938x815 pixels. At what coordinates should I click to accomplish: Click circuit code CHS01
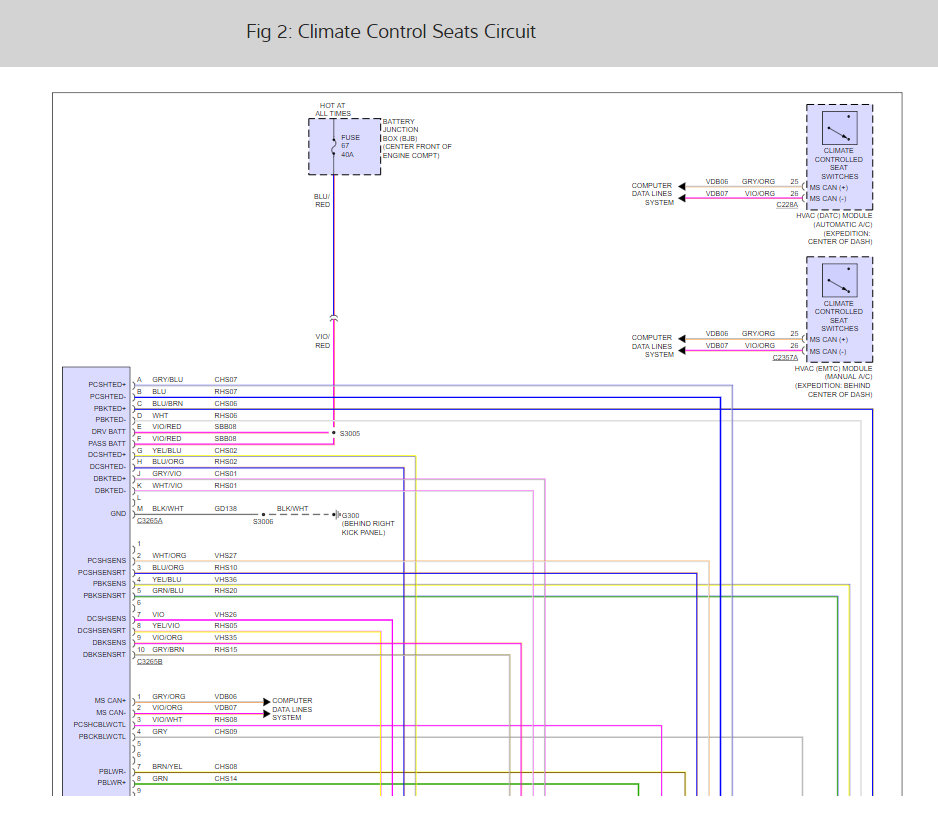point(226,474)
